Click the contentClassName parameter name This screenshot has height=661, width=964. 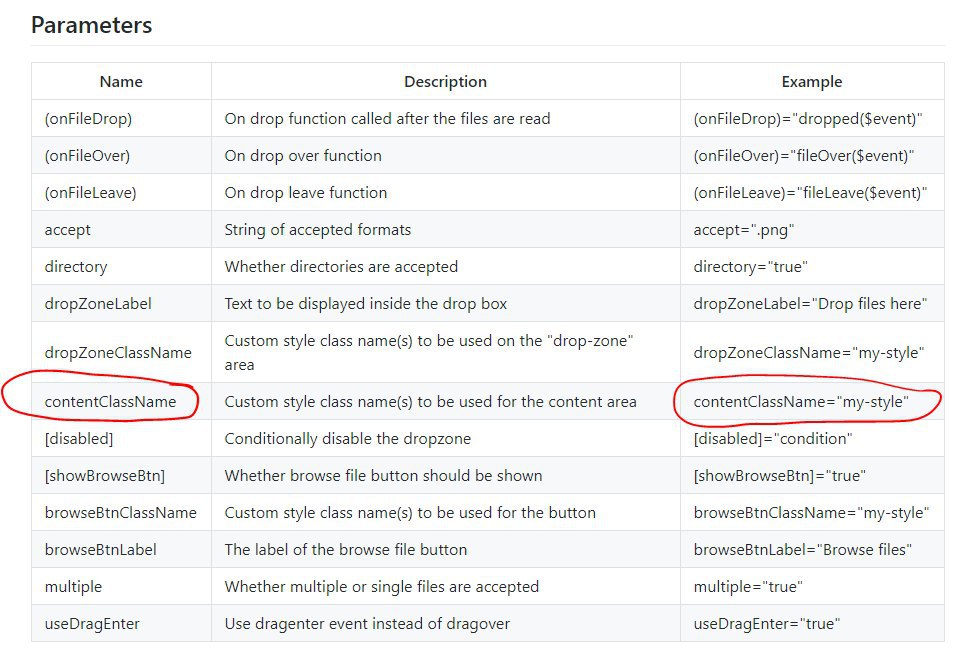pos(110,402)
